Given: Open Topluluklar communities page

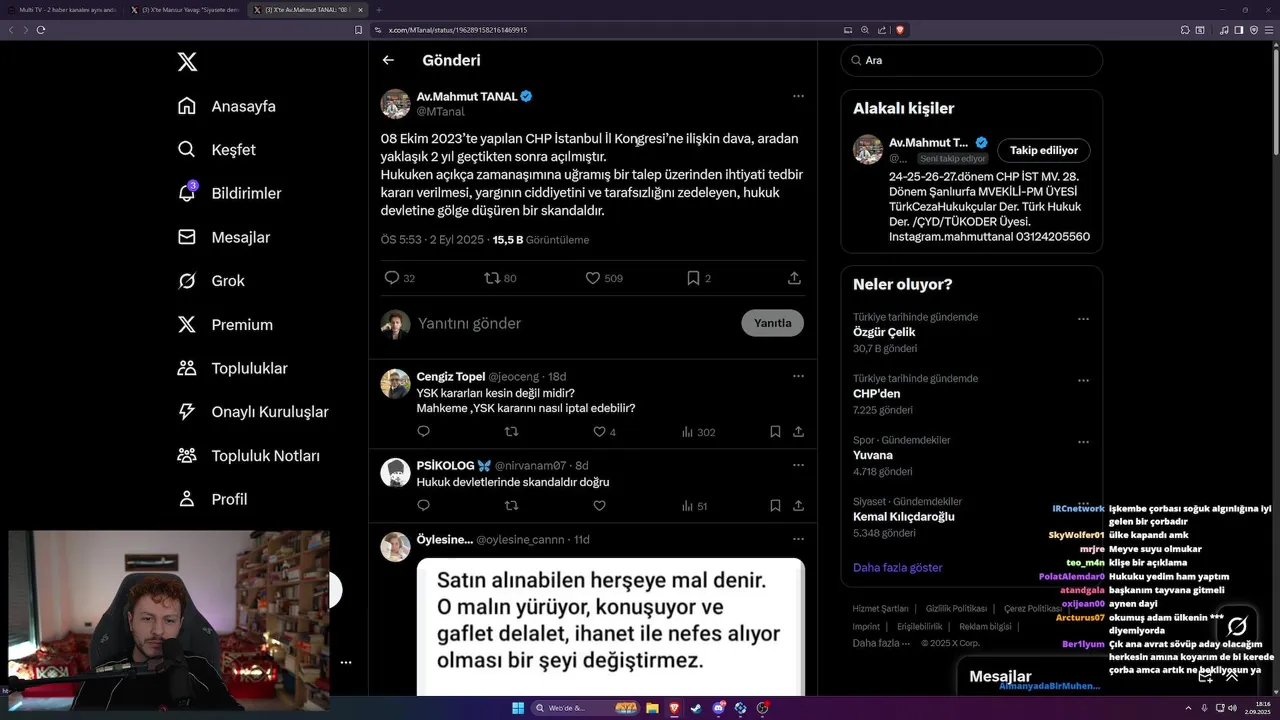Looking at the screenshot, I should click(232, 368).
